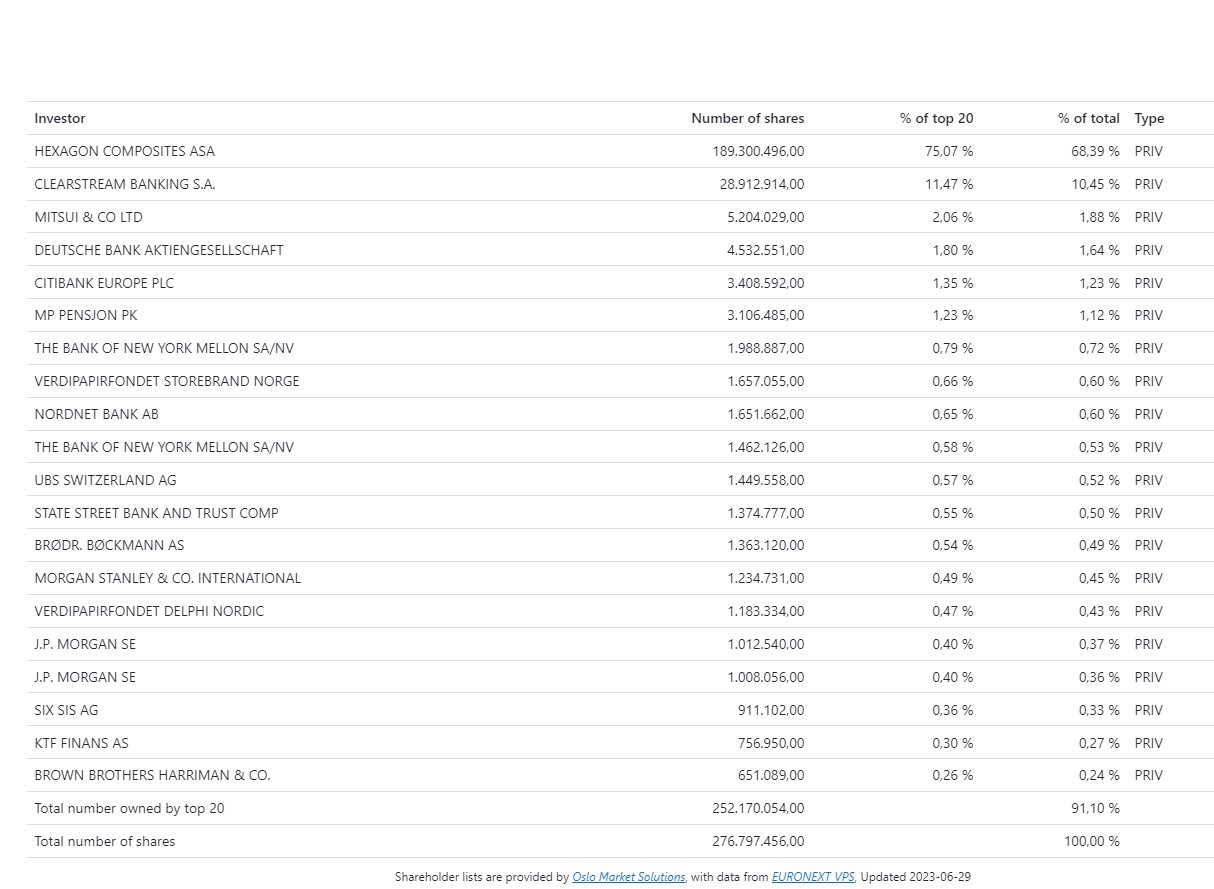This screenshot has width=1214, height=889.
Task: Select the SIX SIS AG shareholder row
Action: [x=66, y=710]
